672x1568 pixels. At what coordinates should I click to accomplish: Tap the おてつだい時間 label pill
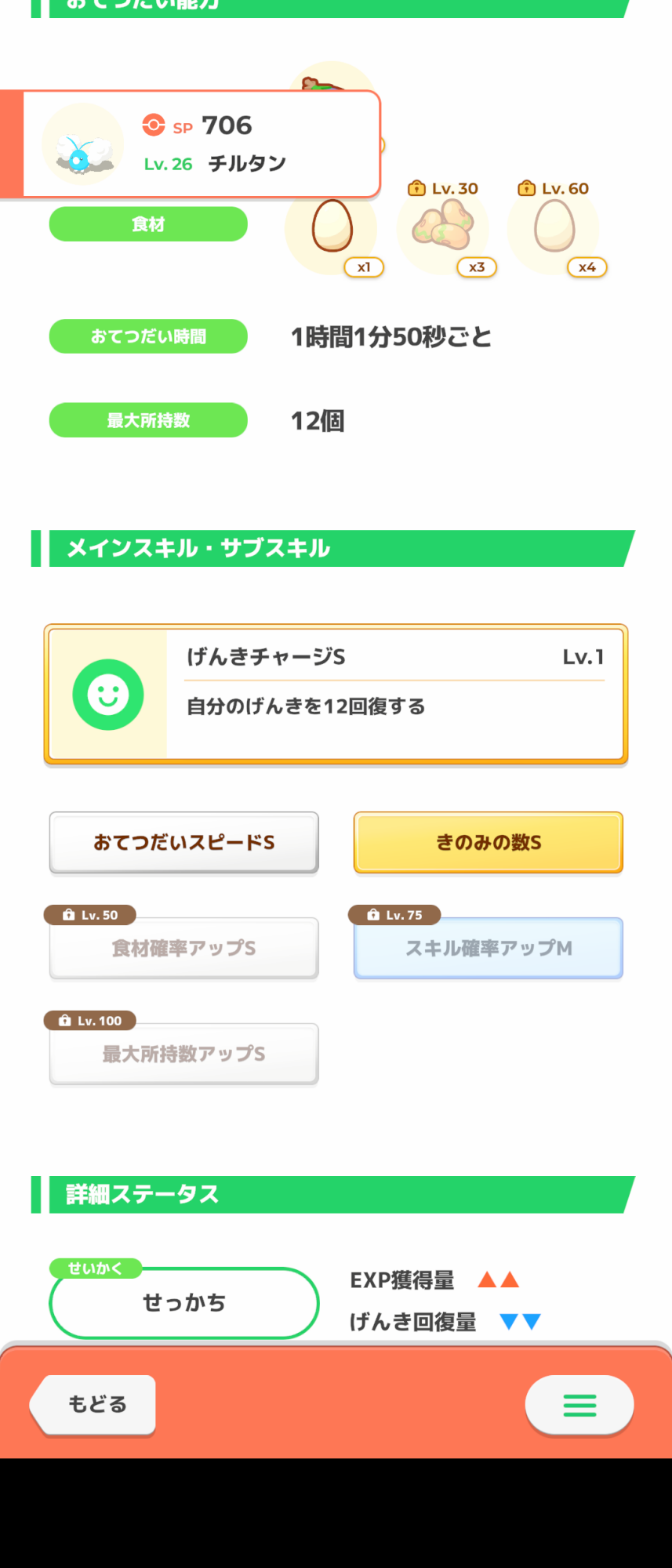(148, 336)
